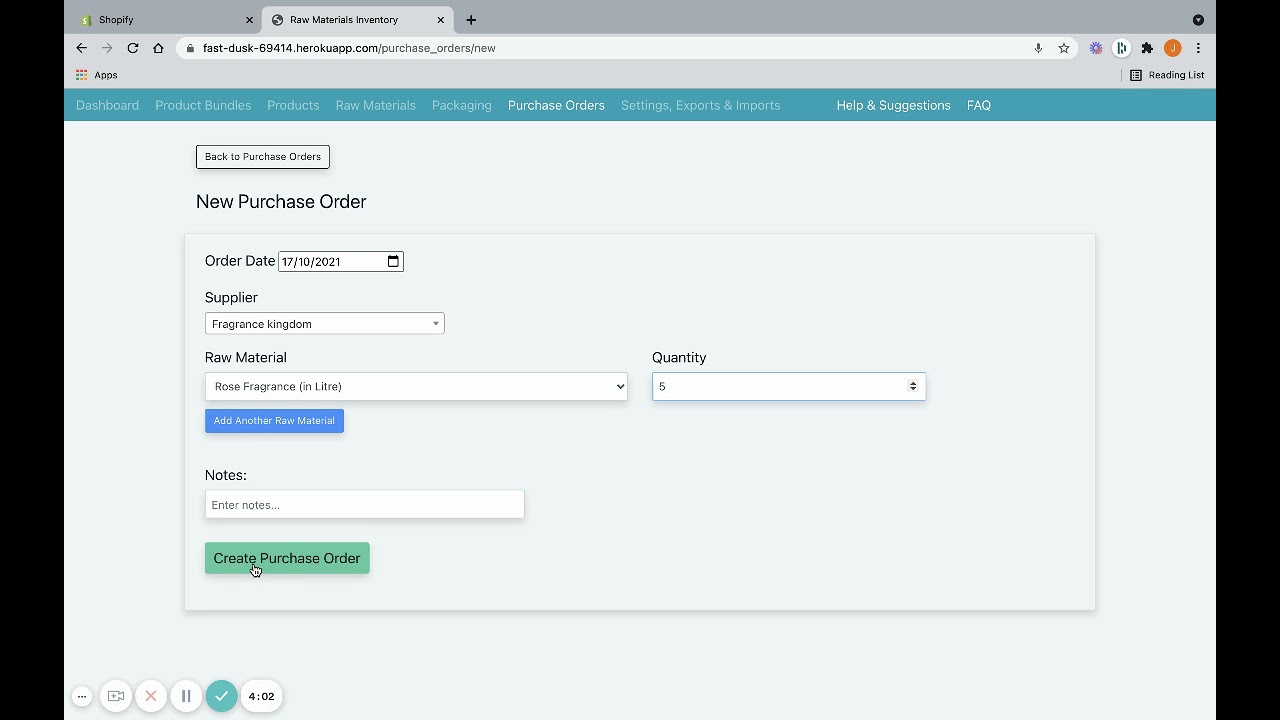Go to home page icon
The width and height of the screenshot is (1280, 720).
[158, 48]
